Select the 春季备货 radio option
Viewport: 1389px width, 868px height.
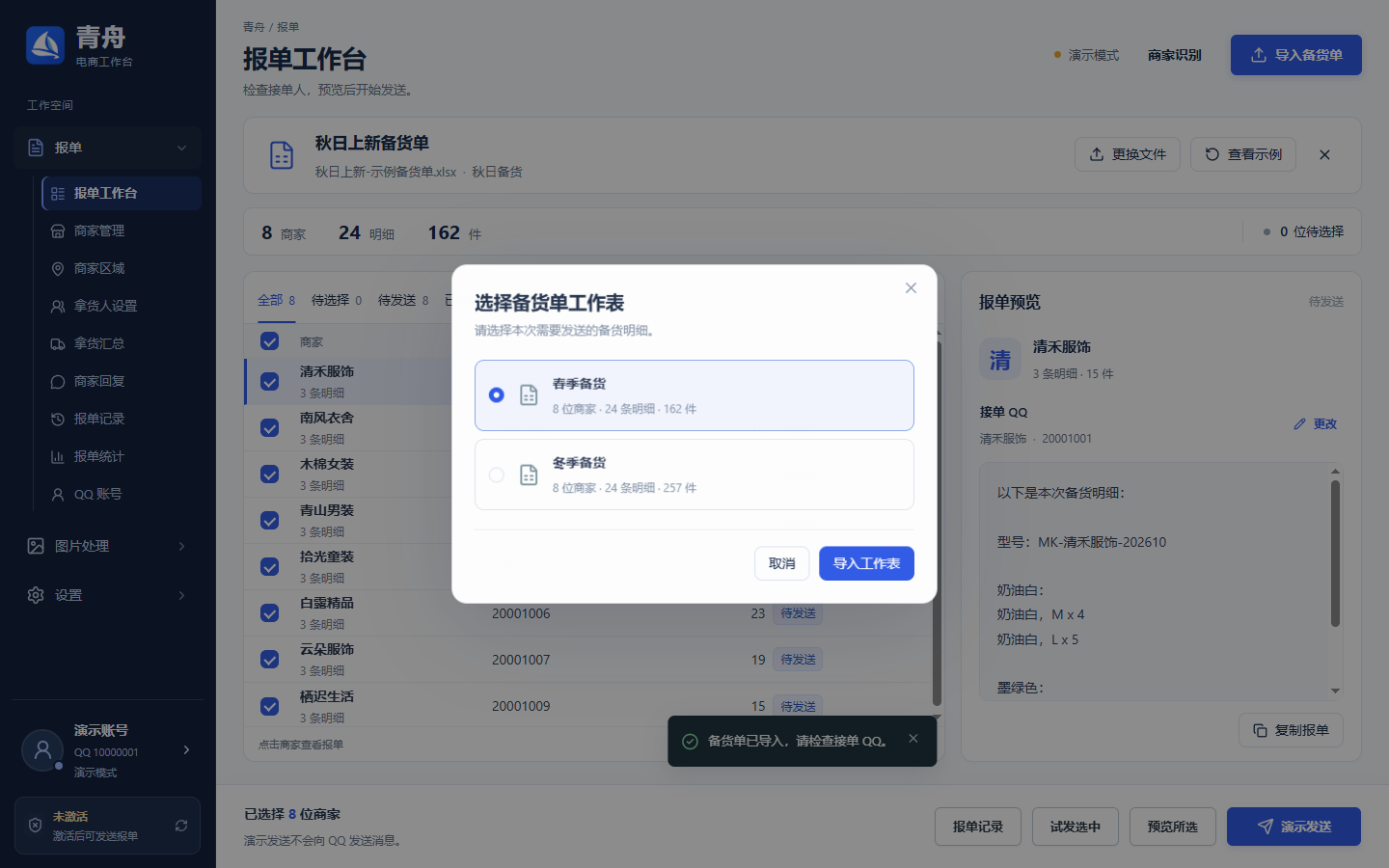[497, 395]
